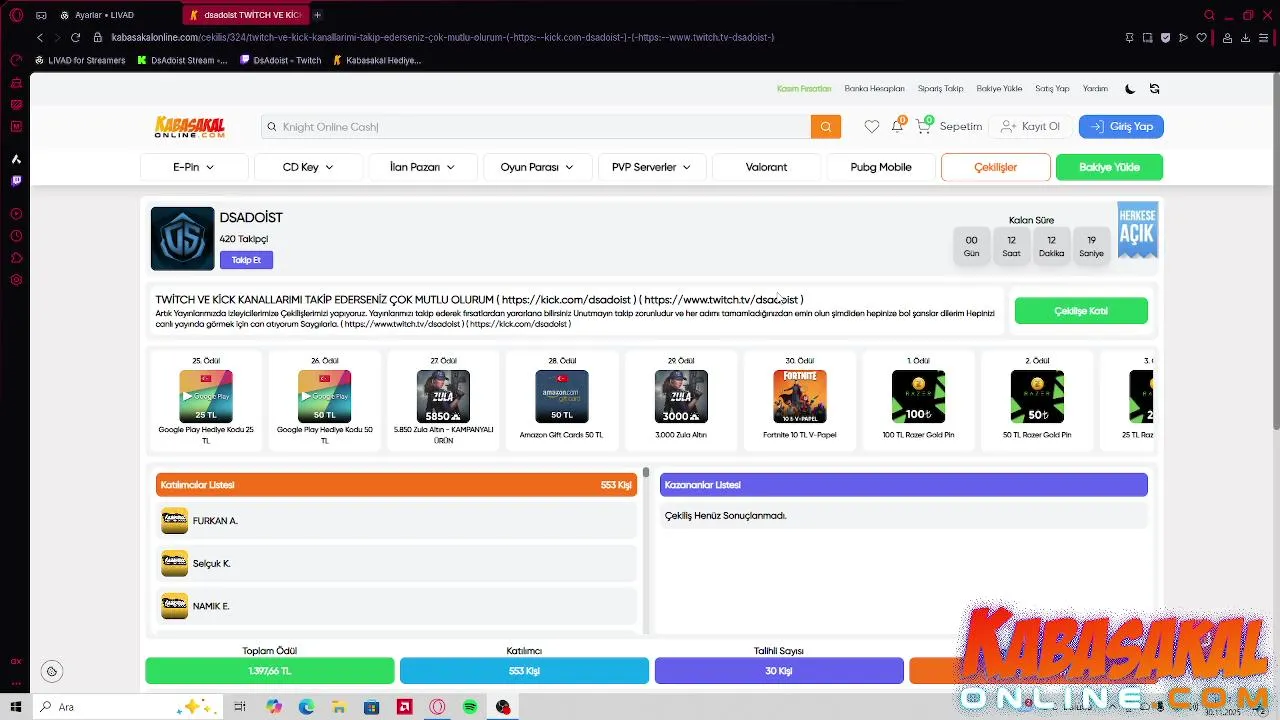Click the participants list scrollbar
This screenshot has width=1280, height=720.
(646, 473)
